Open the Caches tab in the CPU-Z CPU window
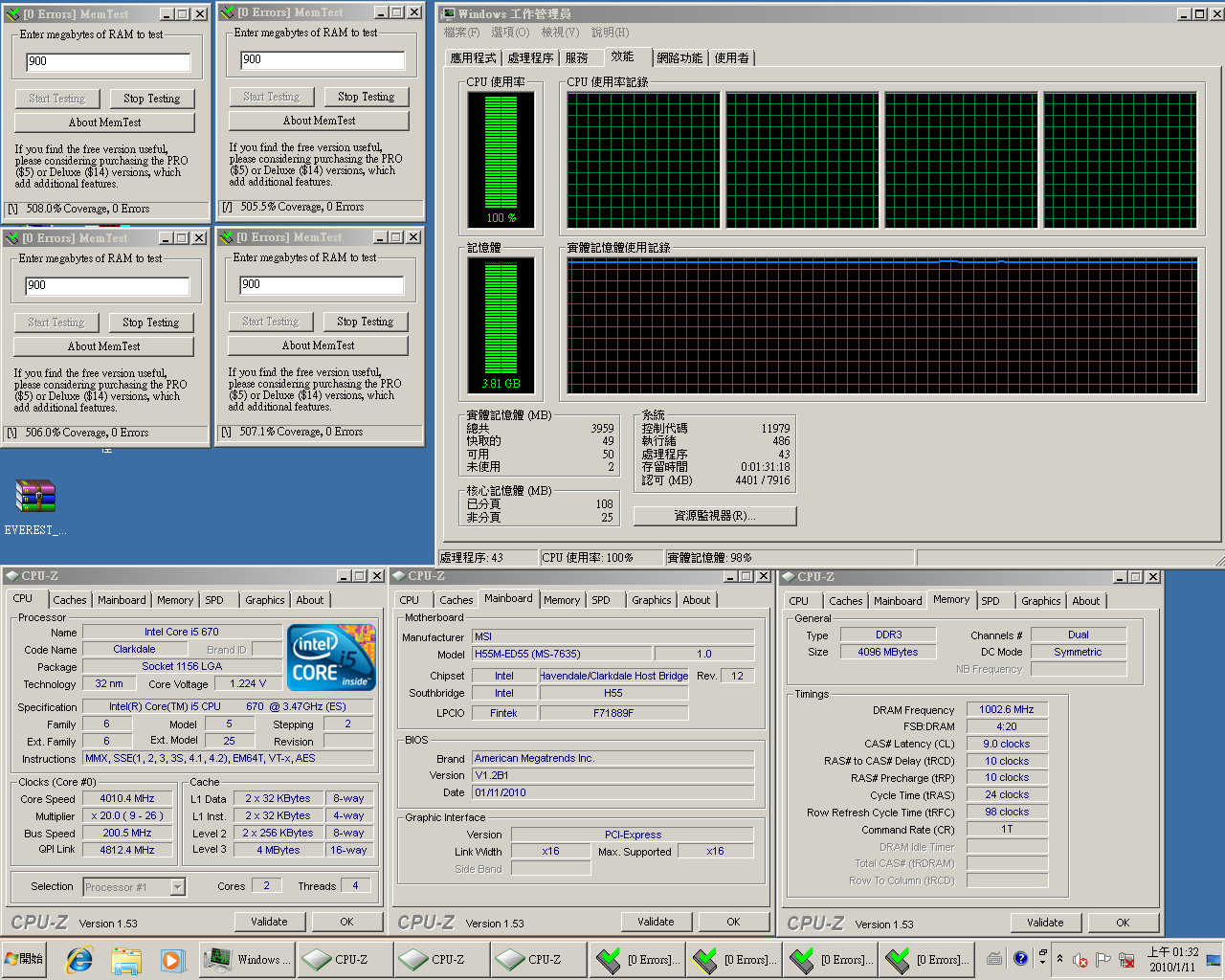 click(69, 600)
